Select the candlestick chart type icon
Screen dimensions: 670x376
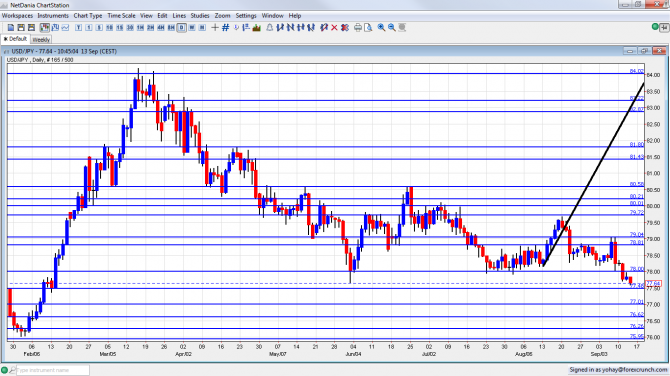click(45, 27)
